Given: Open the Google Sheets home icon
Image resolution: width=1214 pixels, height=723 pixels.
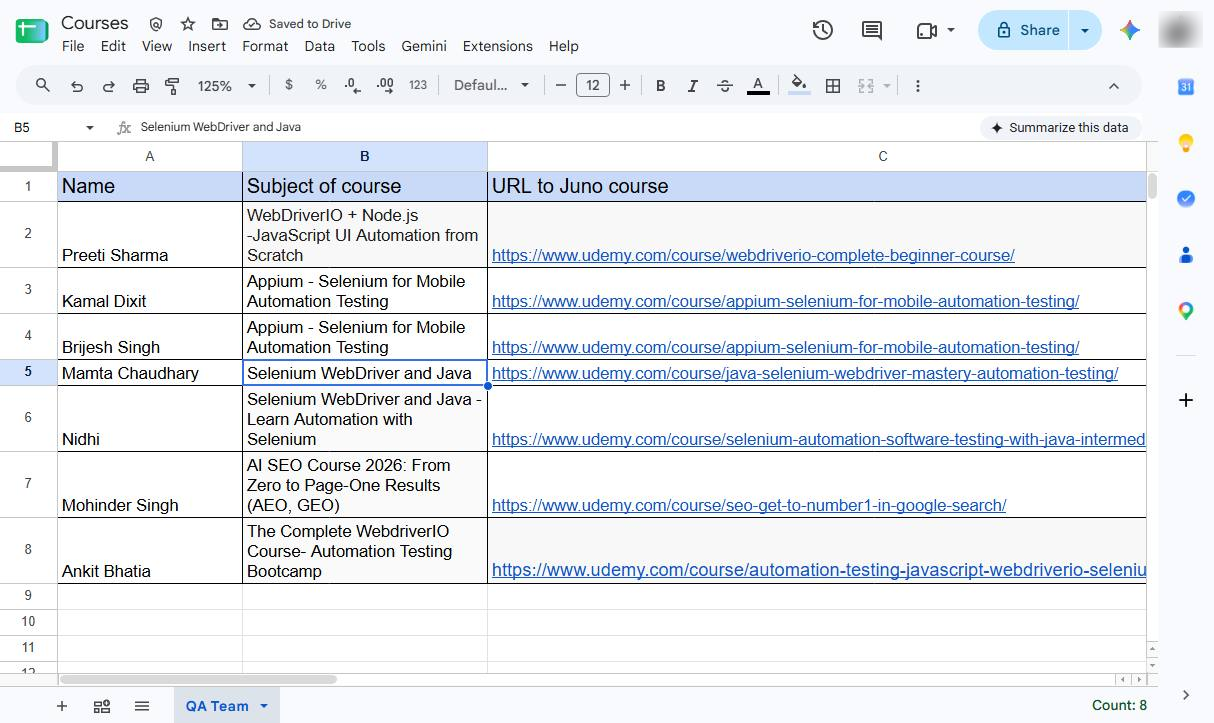Looking at the screenshot, I should (32, 31).
